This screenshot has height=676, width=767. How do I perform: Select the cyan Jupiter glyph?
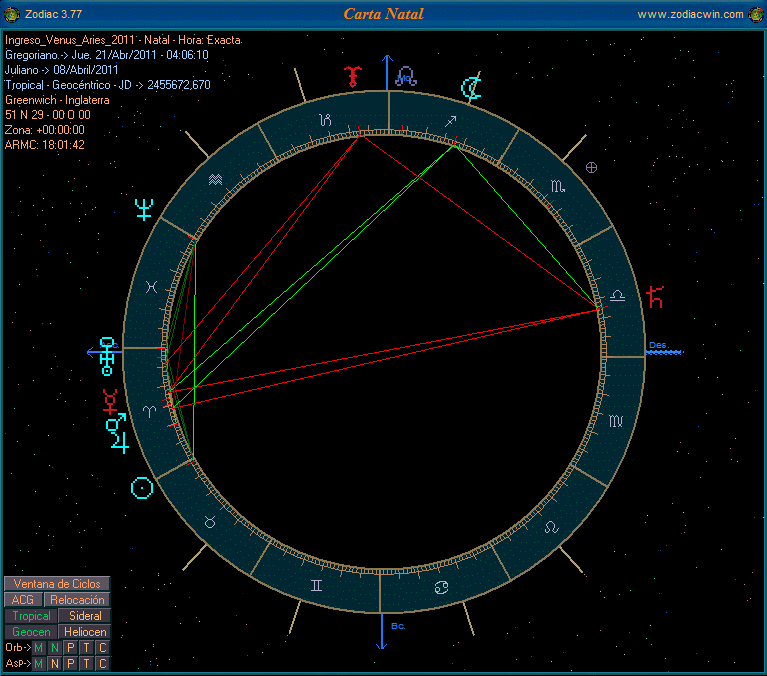pyautogui.click(x=120, y=443)
